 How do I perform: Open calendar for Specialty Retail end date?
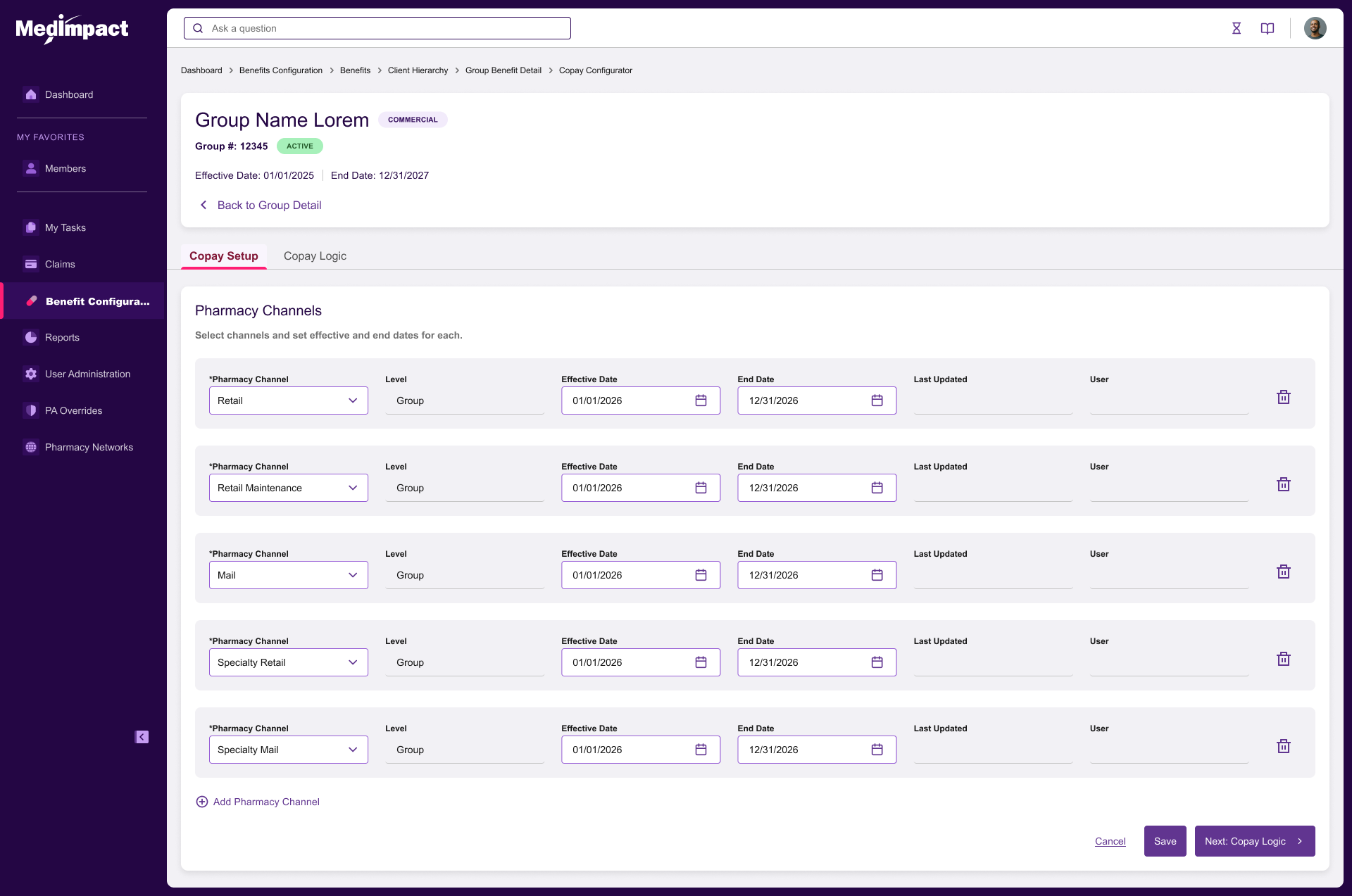click(x=877, y=662)
